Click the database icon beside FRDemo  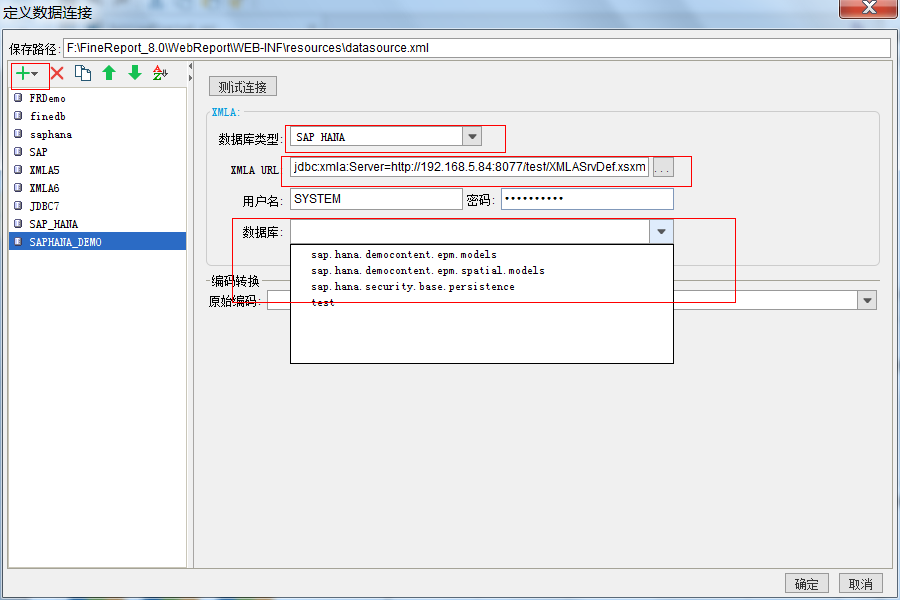[17, 98]
